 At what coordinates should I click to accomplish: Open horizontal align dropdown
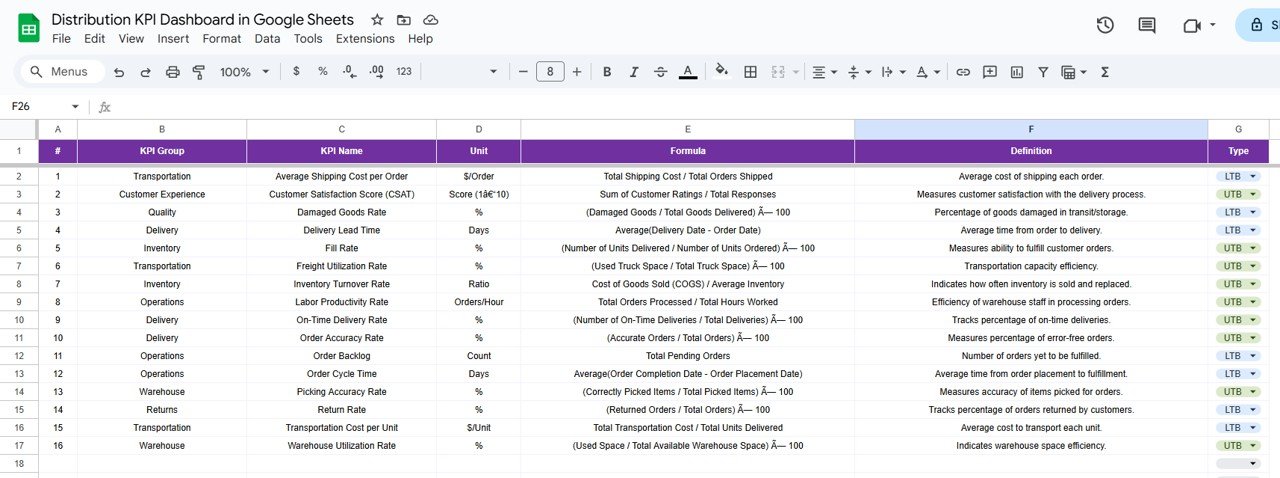tap(825, 72)
